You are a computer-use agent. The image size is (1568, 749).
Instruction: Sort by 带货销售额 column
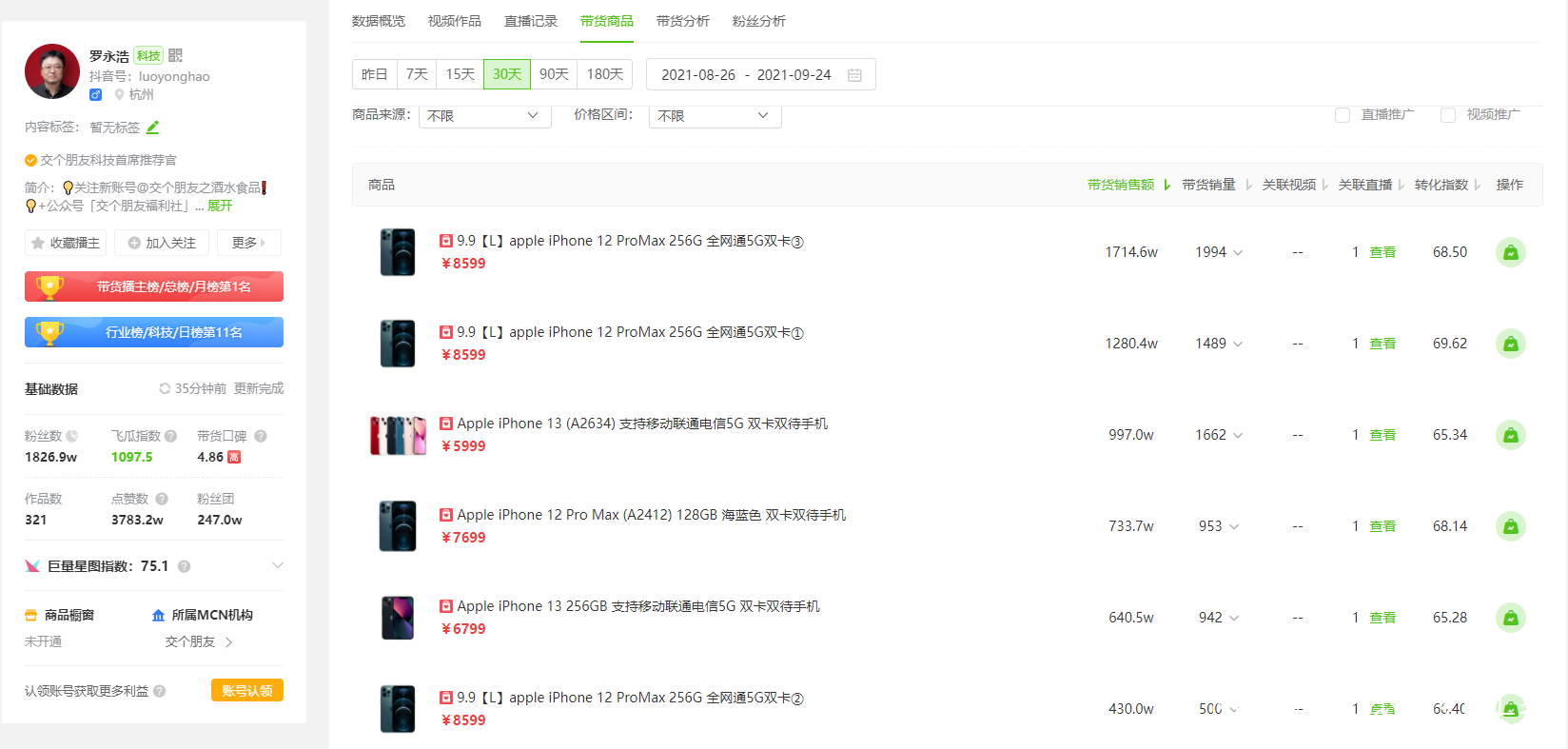click(x=1128, y=185)
